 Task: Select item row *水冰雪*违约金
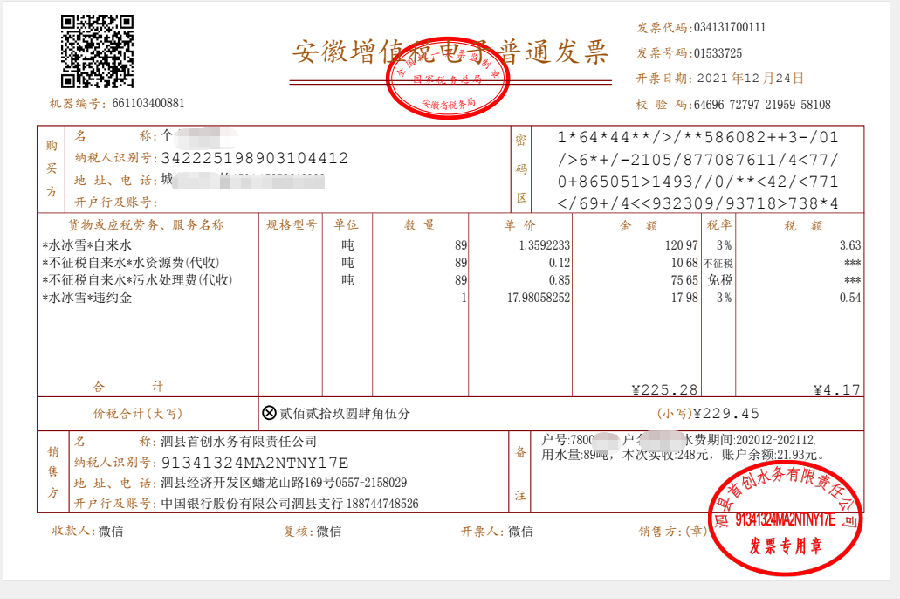(87, 298)
